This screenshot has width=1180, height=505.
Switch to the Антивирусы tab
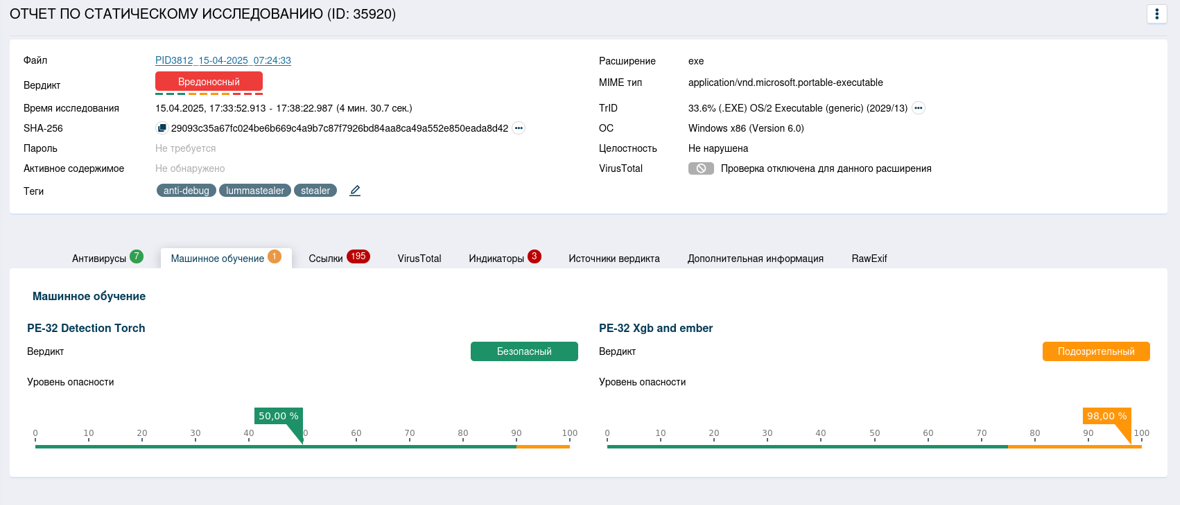(99, 258)
